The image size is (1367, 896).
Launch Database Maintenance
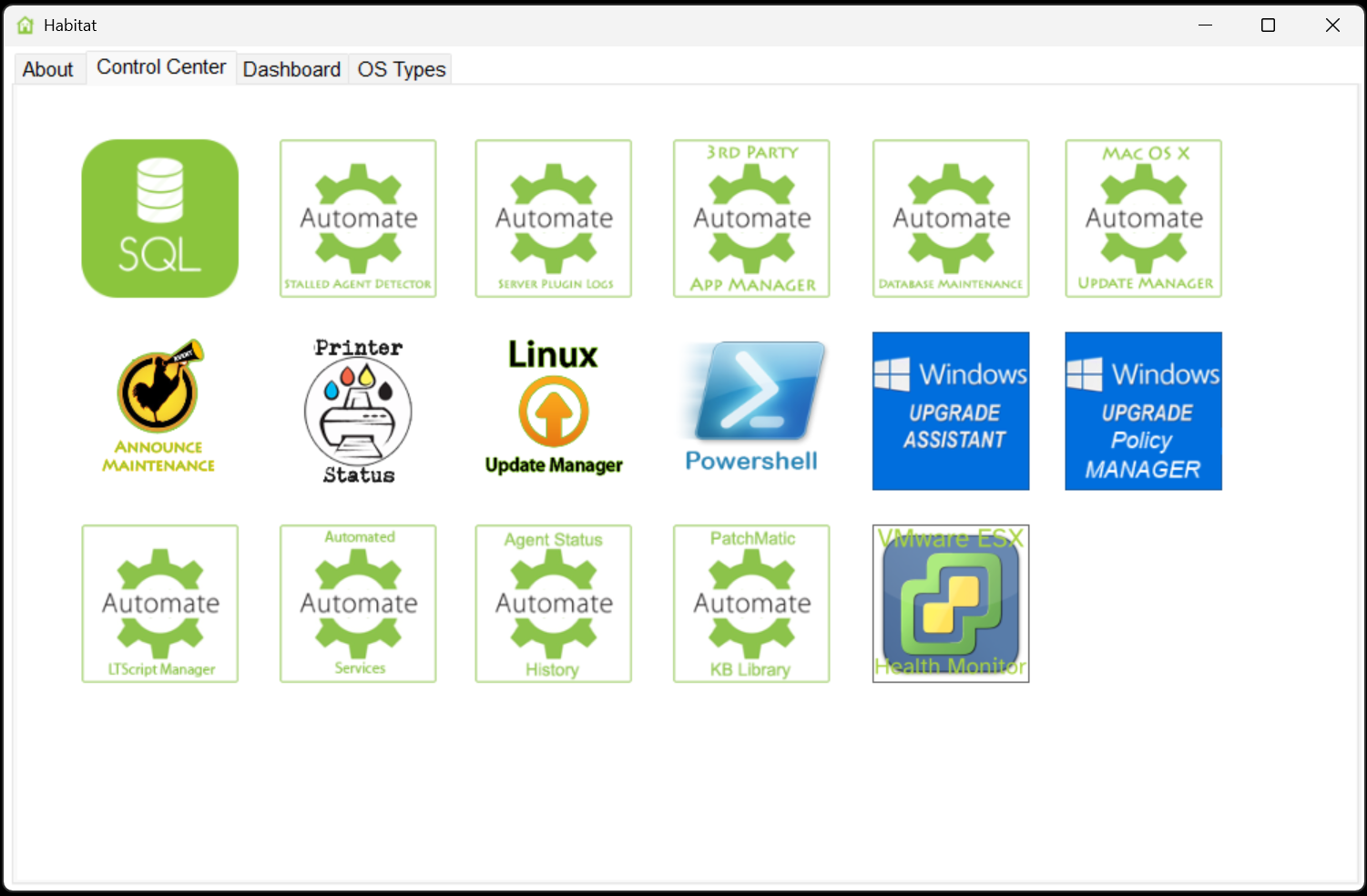950,218
